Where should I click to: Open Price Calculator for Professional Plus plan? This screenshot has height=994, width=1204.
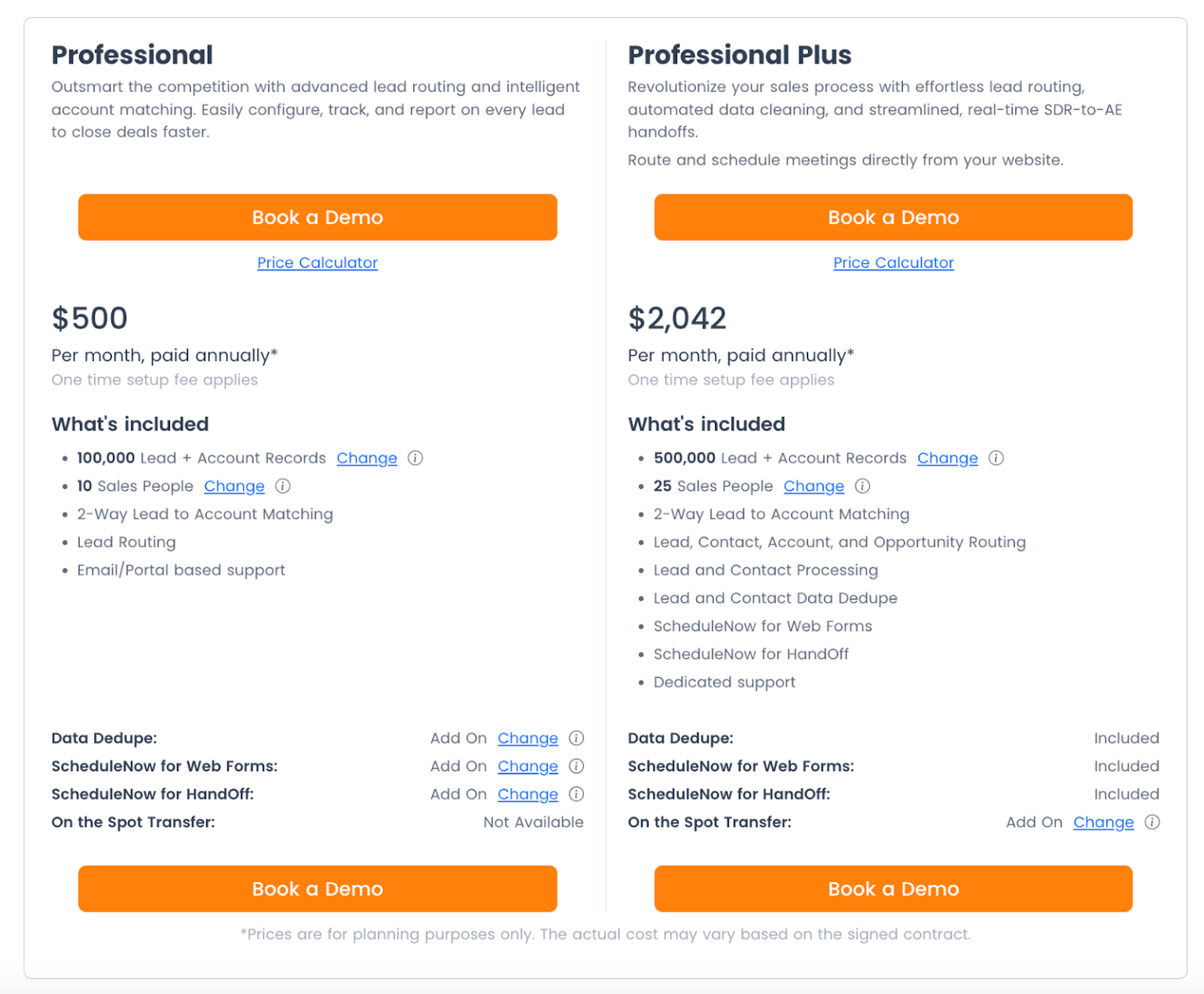point(893,262)
